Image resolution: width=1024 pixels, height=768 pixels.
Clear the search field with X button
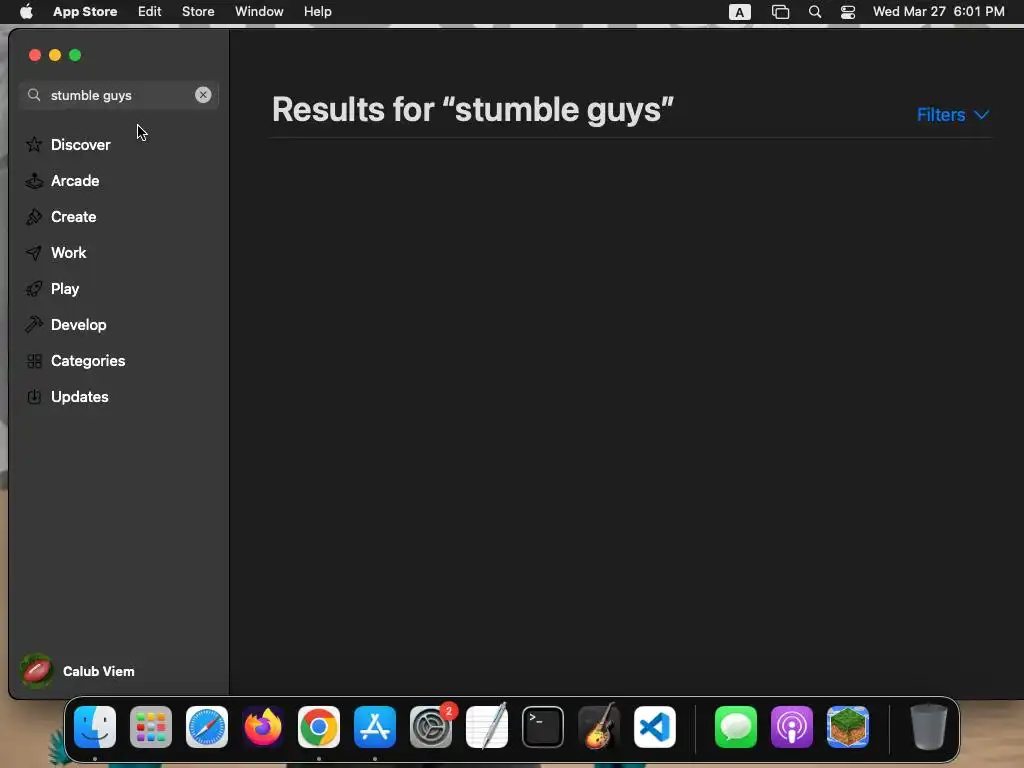click(x=203, y=95)
